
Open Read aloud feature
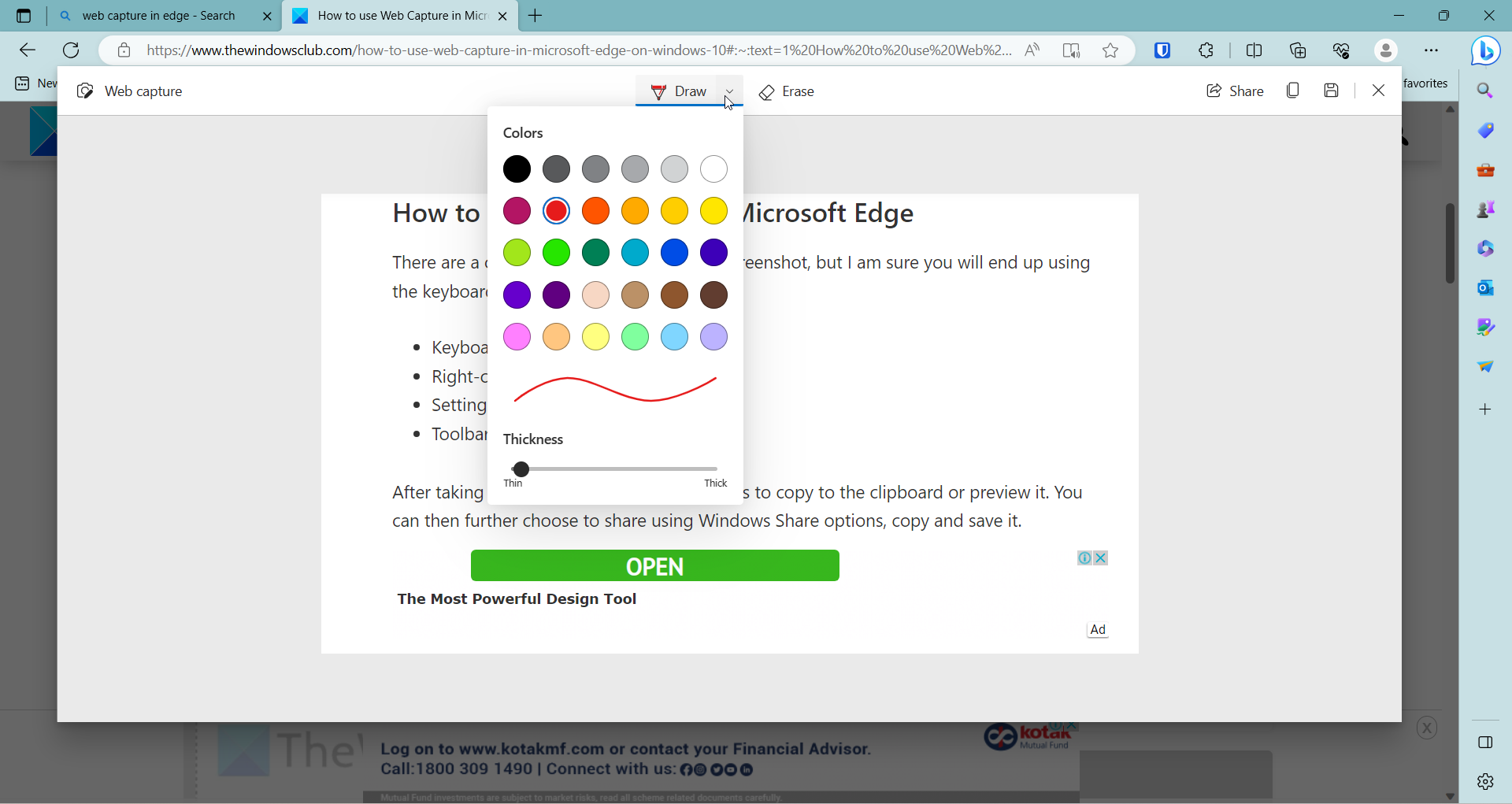pyautogui.click(x=1032, y=50)
